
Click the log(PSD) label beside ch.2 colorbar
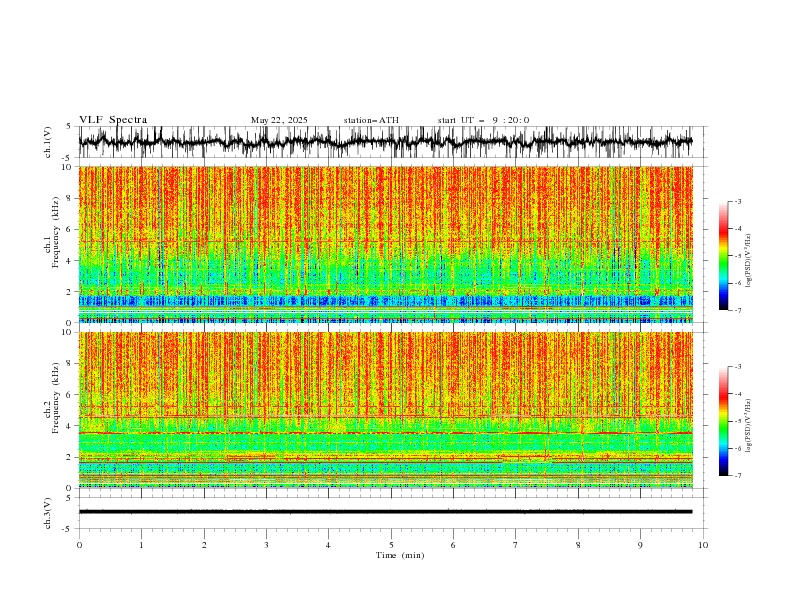point(749,426)
